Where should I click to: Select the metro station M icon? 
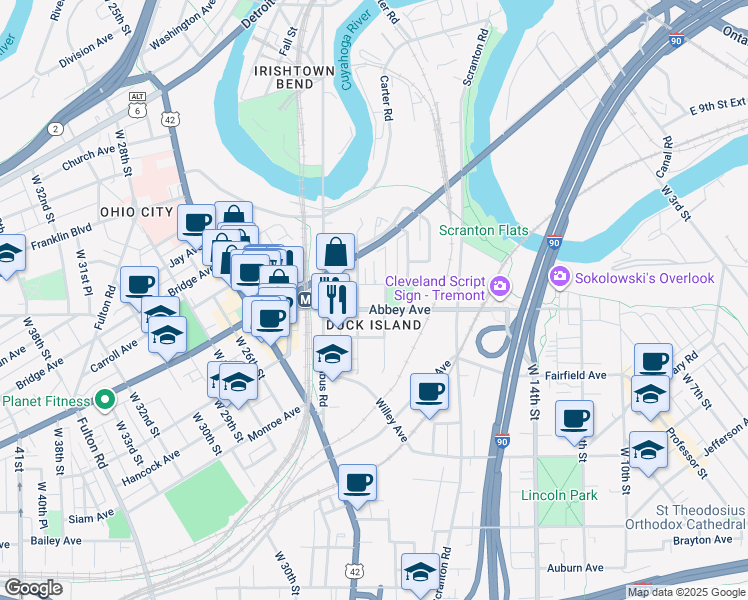(305, 300)
